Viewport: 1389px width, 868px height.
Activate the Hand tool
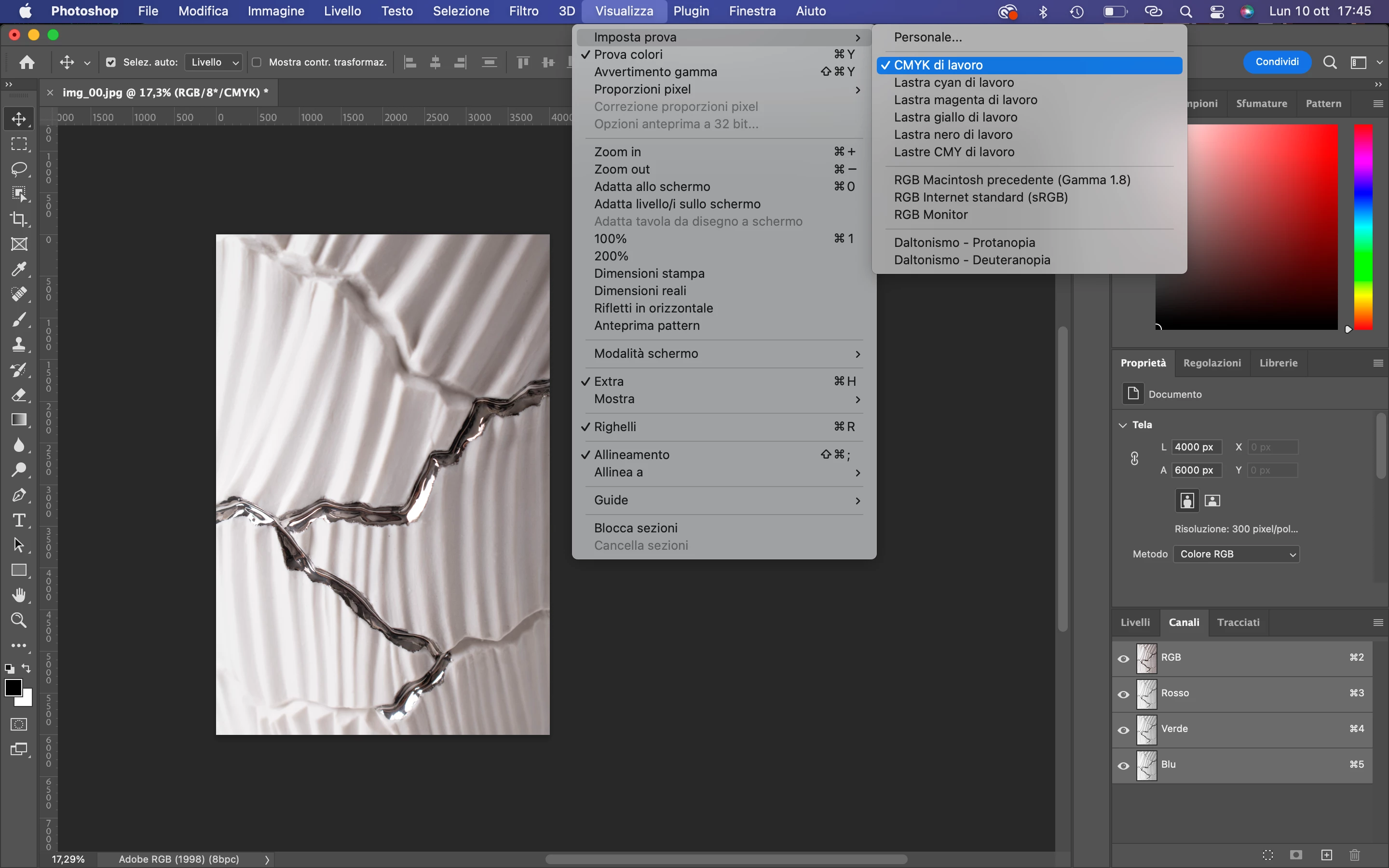pos(19,596)
